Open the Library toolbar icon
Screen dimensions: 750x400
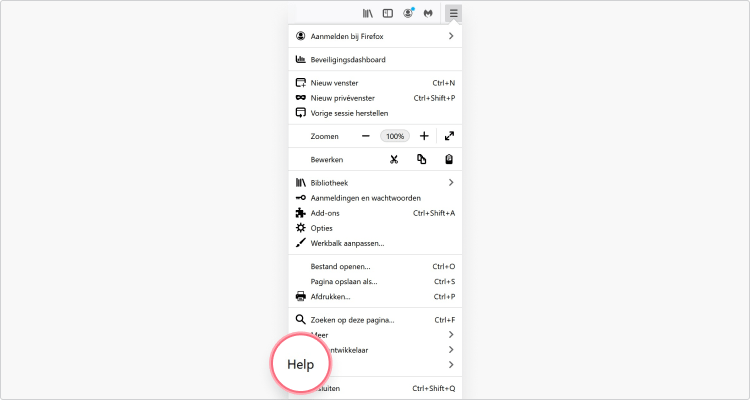[367, 13]
